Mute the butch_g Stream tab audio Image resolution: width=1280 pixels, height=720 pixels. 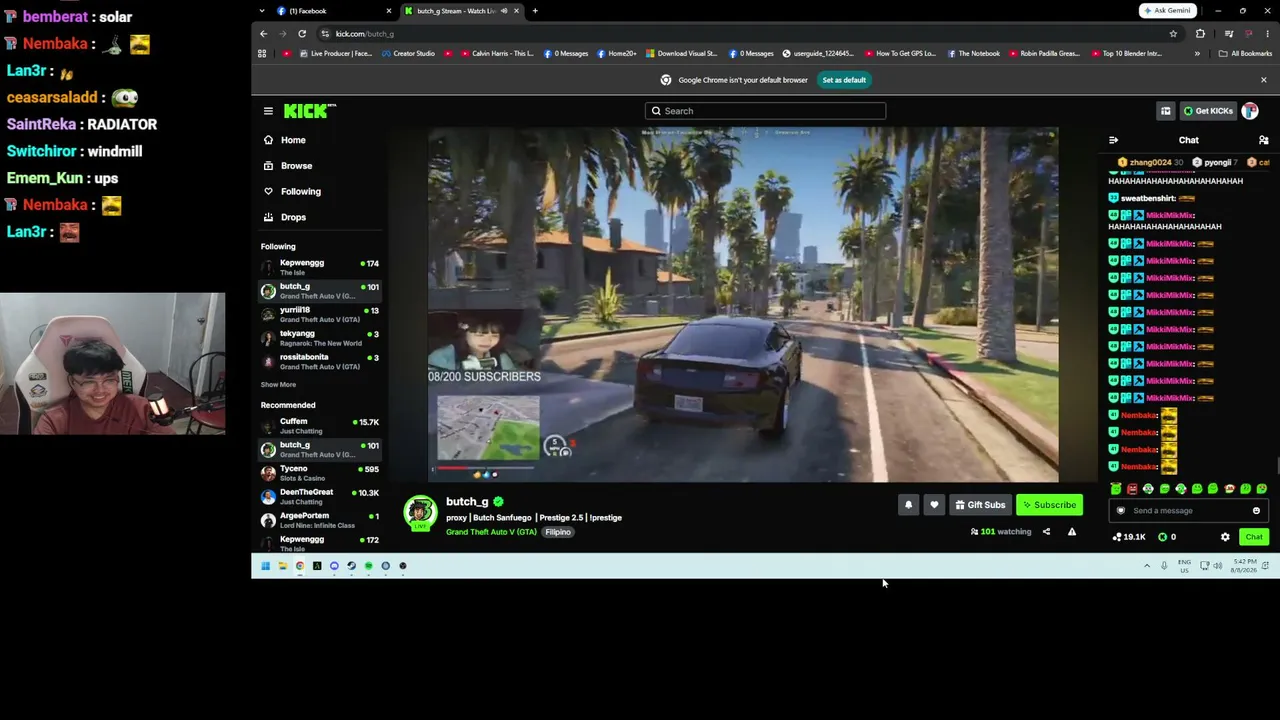pos(503,11)
